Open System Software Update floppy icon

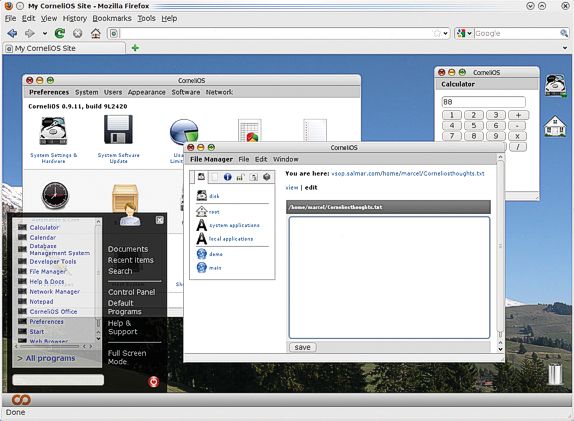click(118, 130)
